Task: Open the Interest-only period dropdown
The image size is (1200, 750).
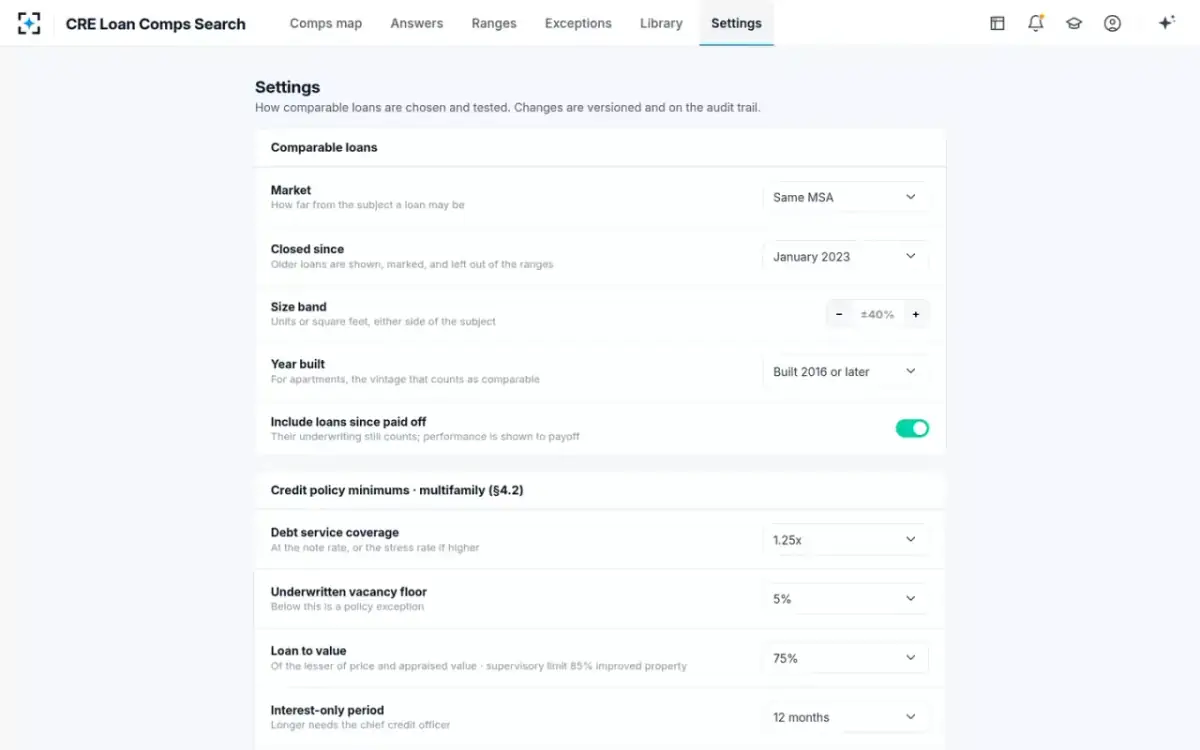Action: [x=845, y=717]
